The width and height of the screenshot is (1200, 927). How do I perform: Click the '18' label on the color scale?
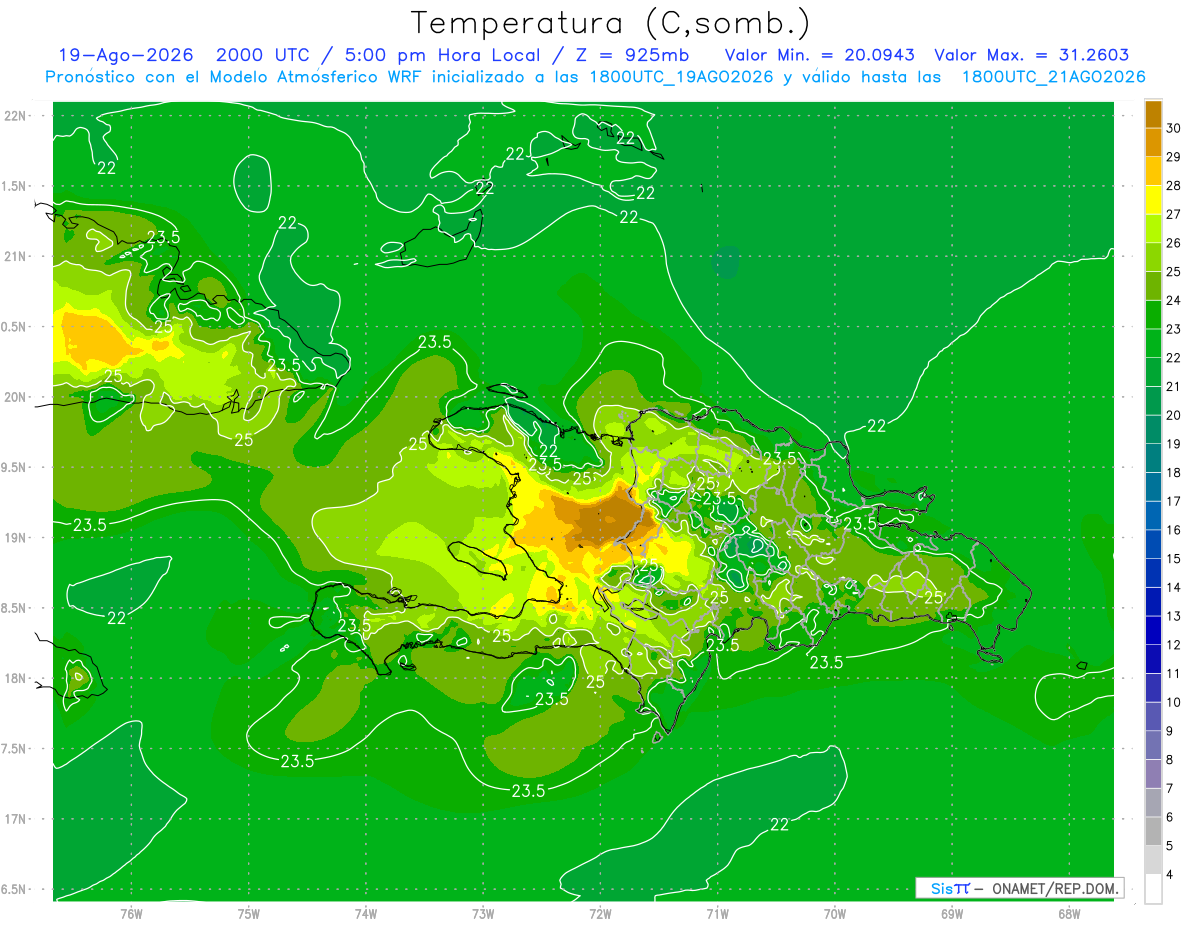[1174, 472]
